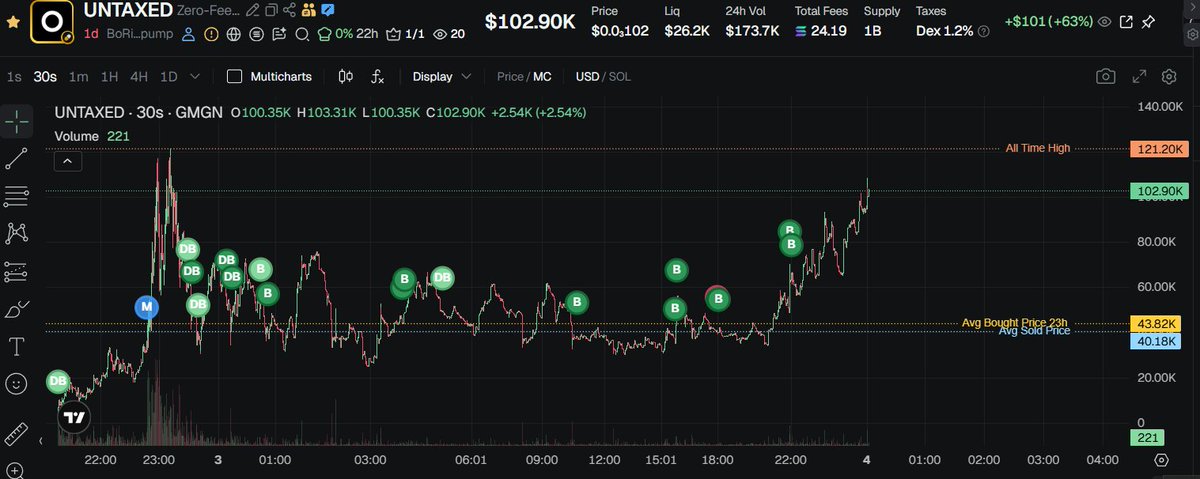Select the ruler measure tool
1200x479 pixels.
click(x=16, y=435)
